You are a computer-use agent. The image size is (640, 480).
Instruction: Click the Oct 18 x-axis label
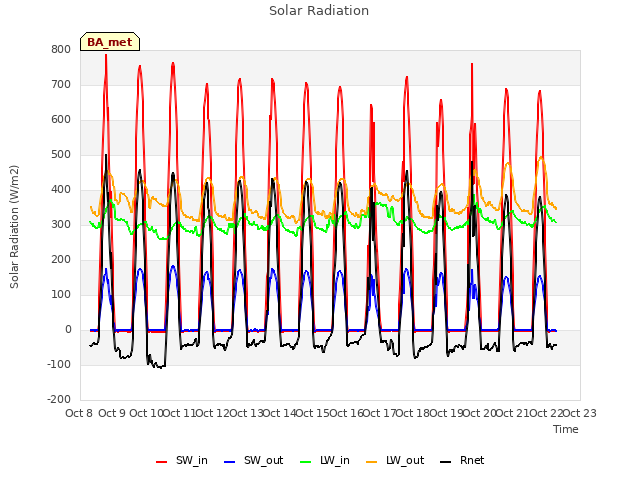[x=413, y=413]
